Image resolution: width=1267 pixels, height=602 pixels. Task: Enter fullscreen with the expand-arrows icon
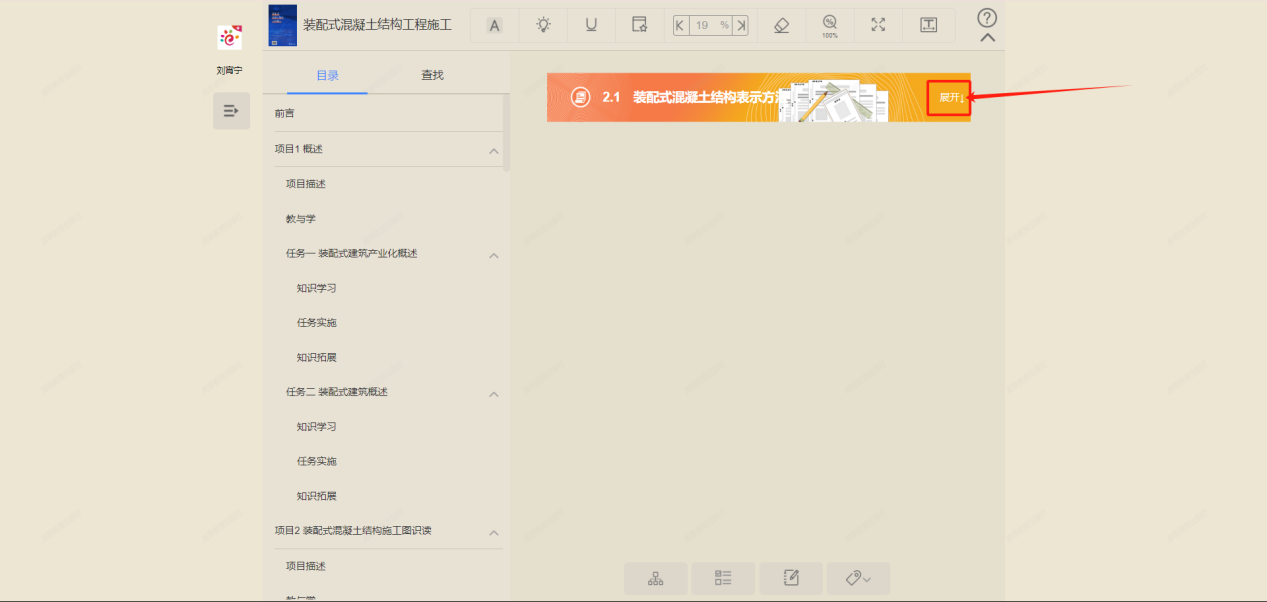point(878,25)
